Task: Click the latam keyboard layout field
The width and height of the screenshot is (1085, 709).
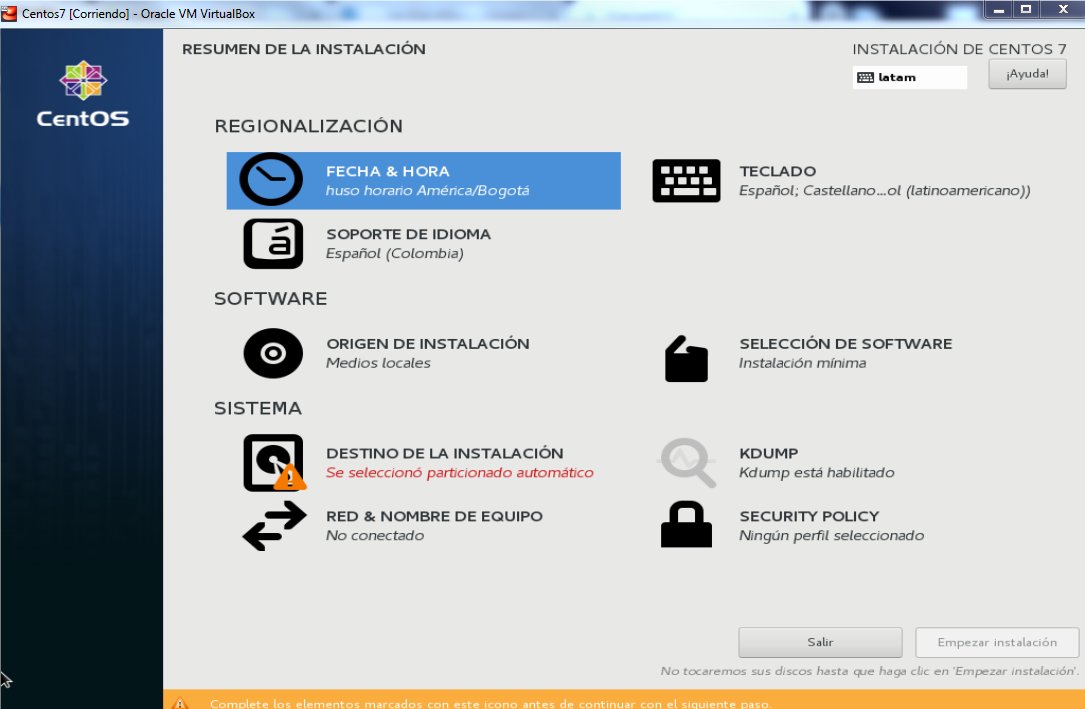Action: point(909,77)
